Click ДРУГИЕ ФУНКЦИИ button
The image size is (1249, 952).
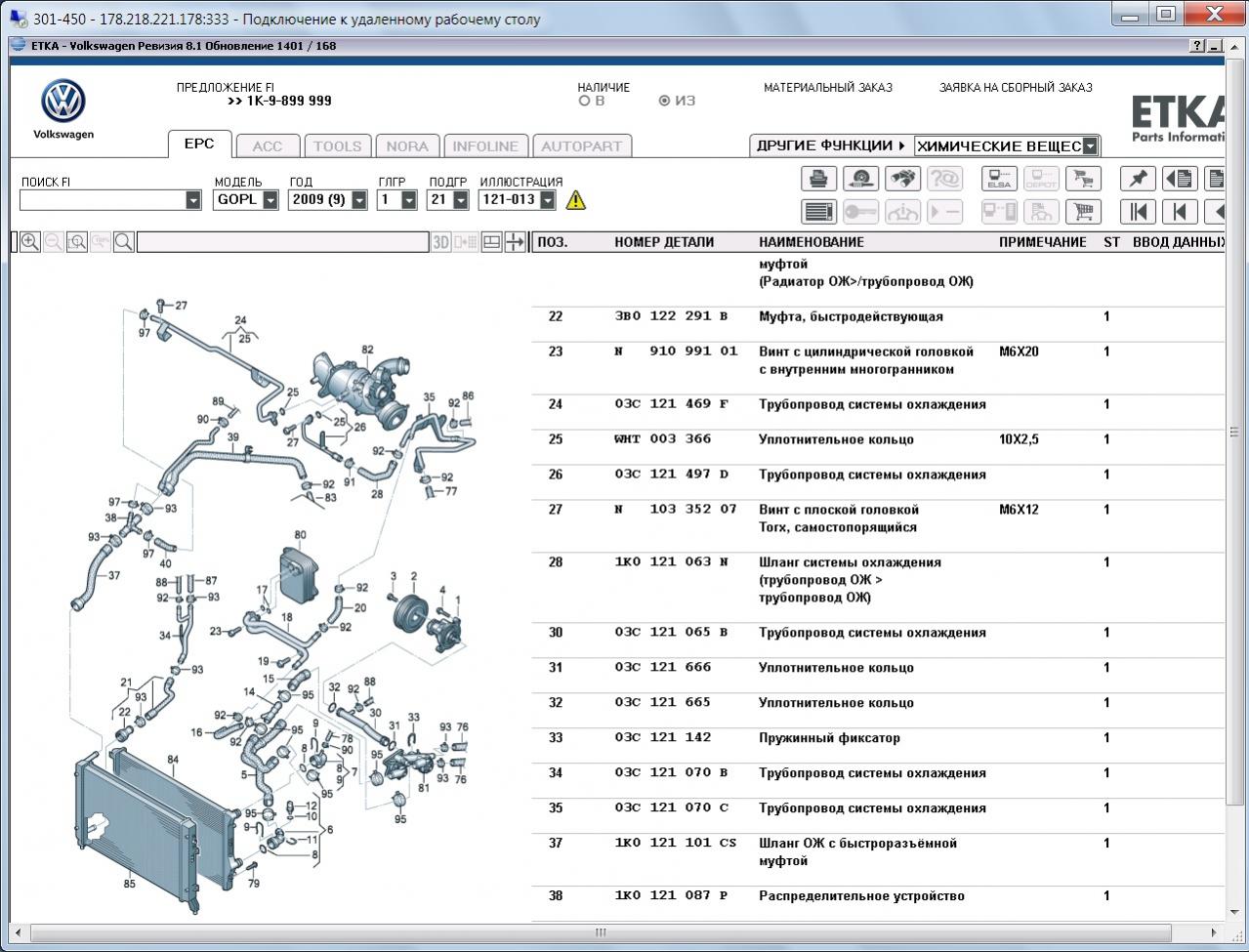[x=831, y=145]
